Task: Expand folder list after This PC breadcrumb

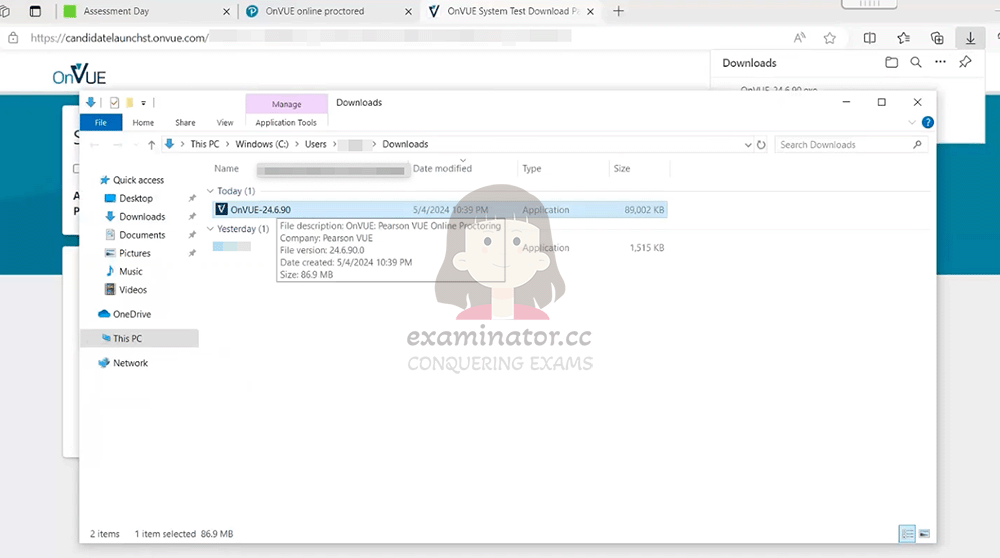Action: 227,145
